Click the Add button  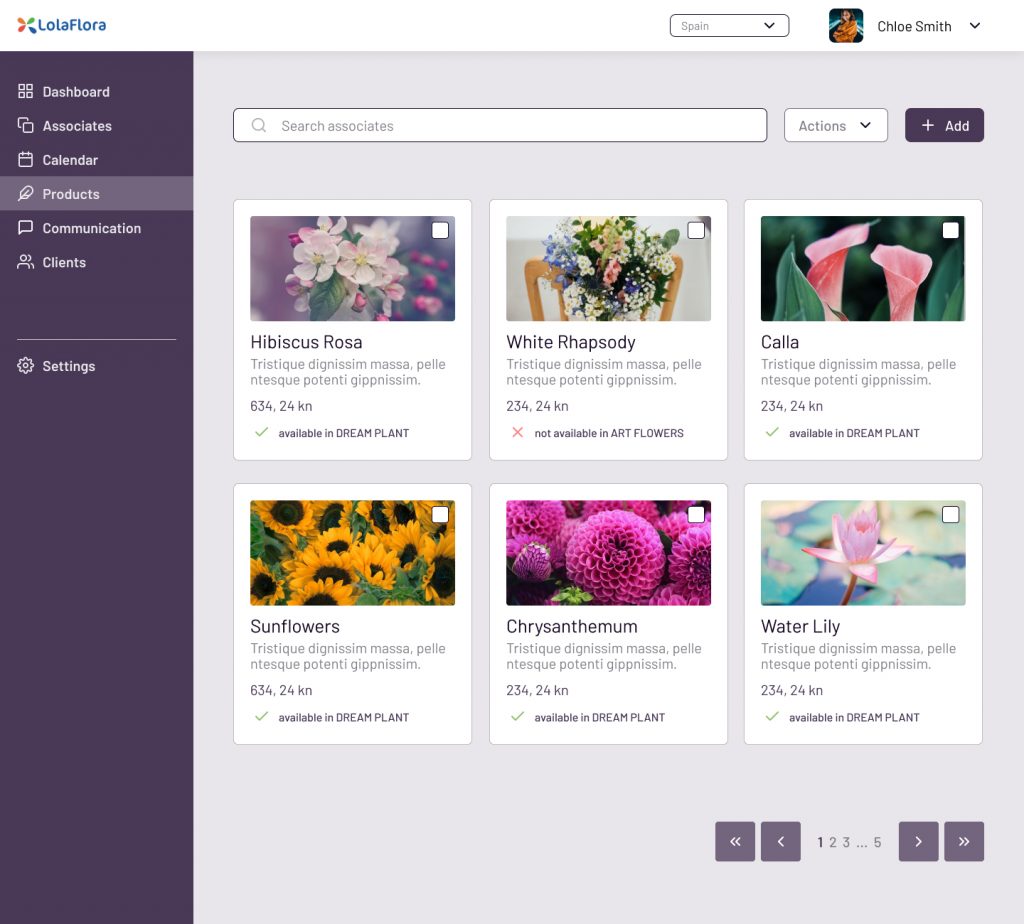(x=944, y=126)
